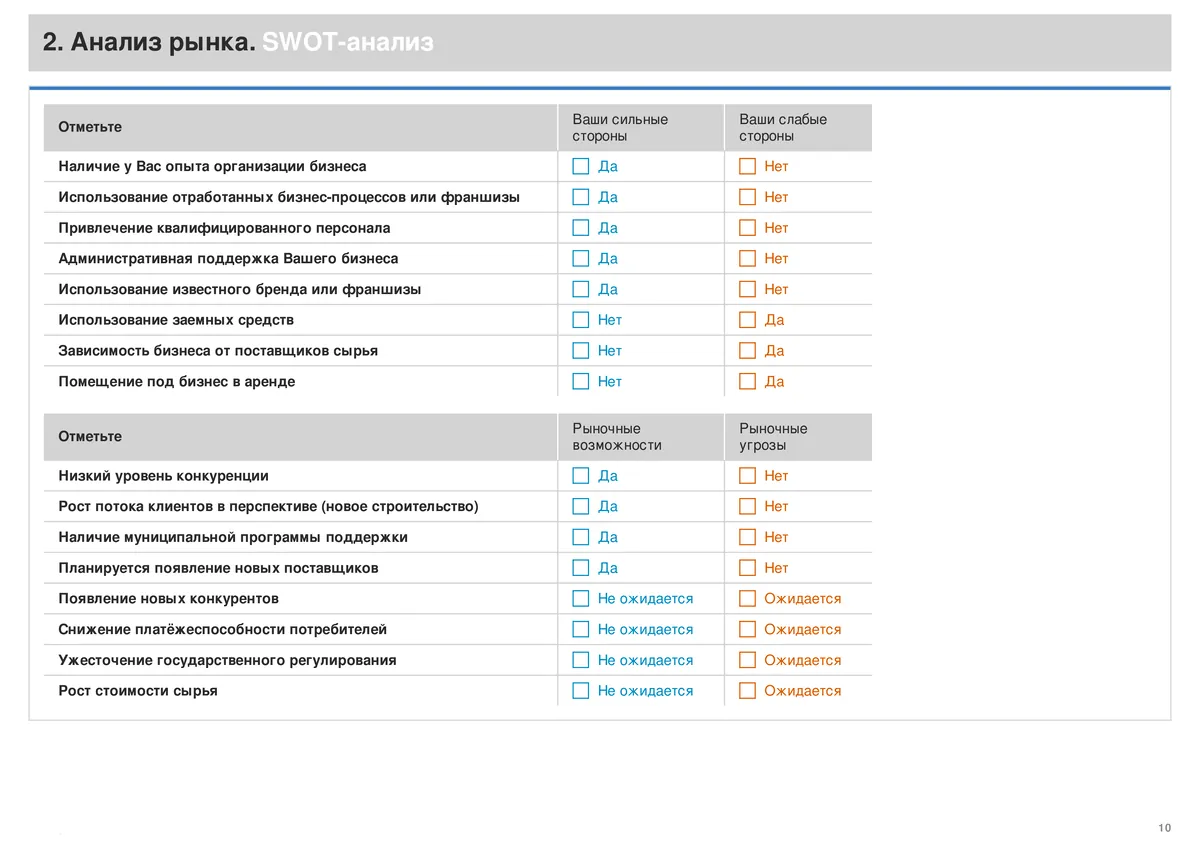1200x848 pixels.
Task: Click the title '2. Анализ рынка. SWOT-анализ'
Action: pos(238,43)
